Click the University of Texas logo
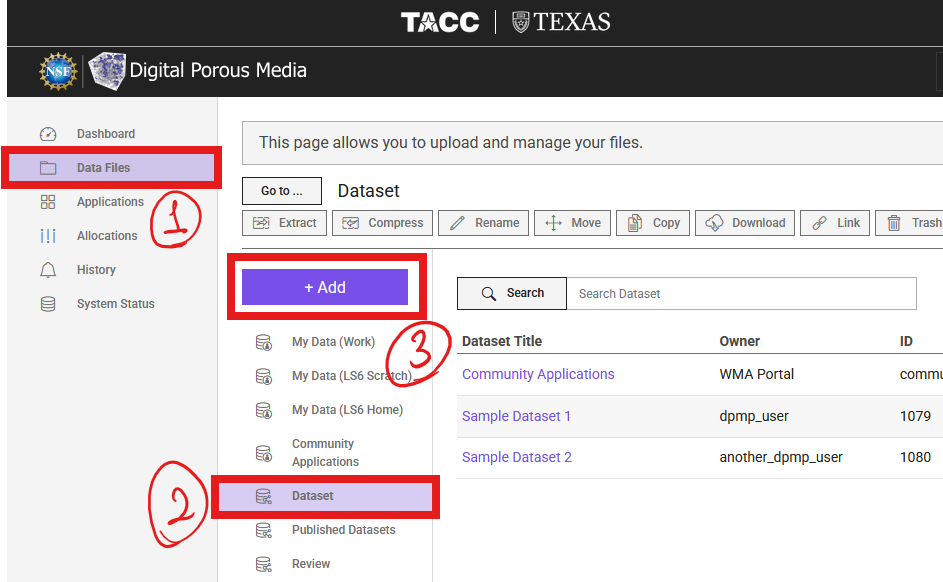943x582 pixels. point(561,22)
